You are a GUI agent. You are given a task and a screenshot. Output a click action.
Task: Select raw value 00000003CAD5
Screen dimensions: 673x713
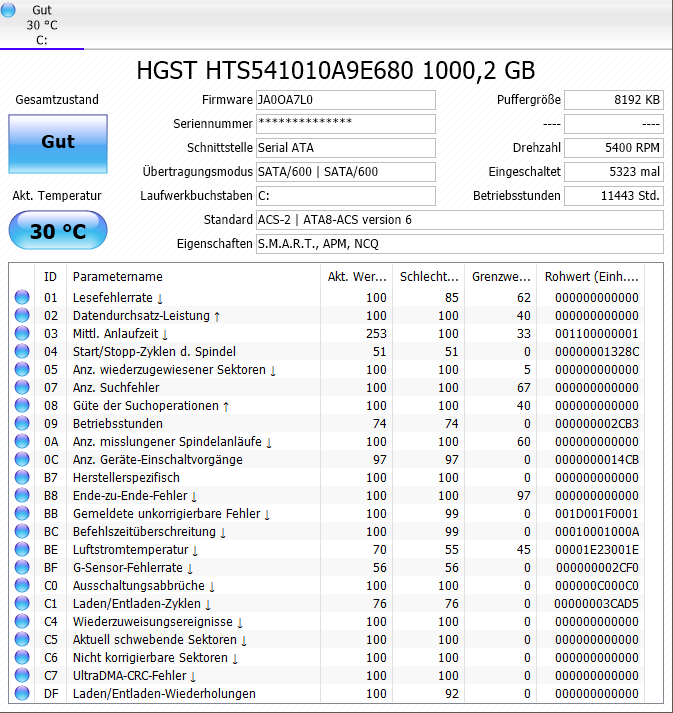[596, 604]
